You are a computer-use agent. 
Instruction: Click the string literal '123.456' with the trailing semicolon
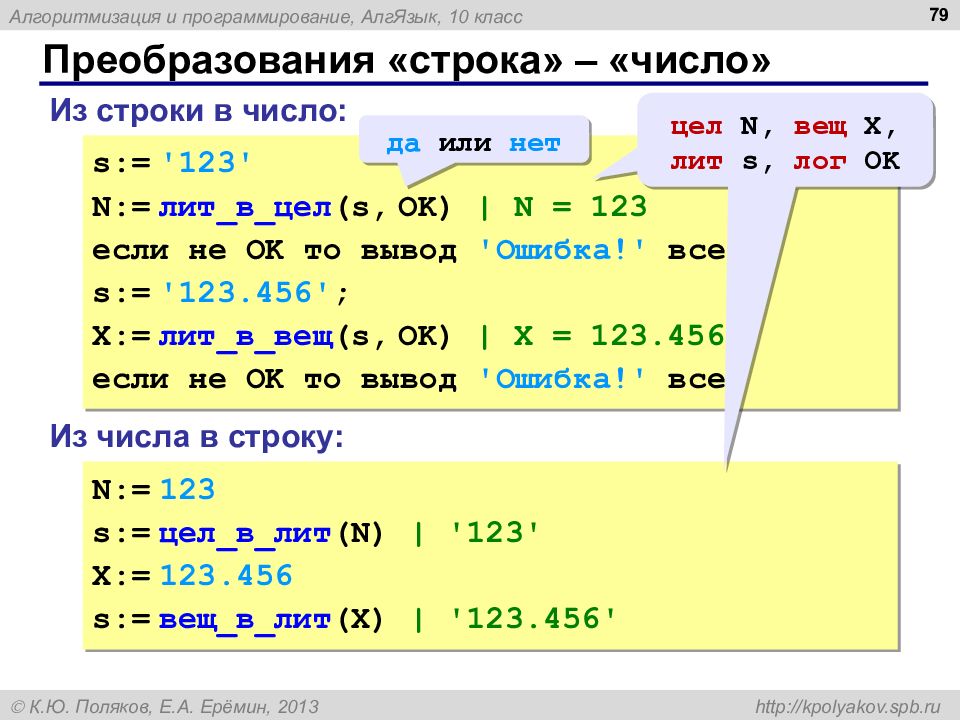pos(255,292)
